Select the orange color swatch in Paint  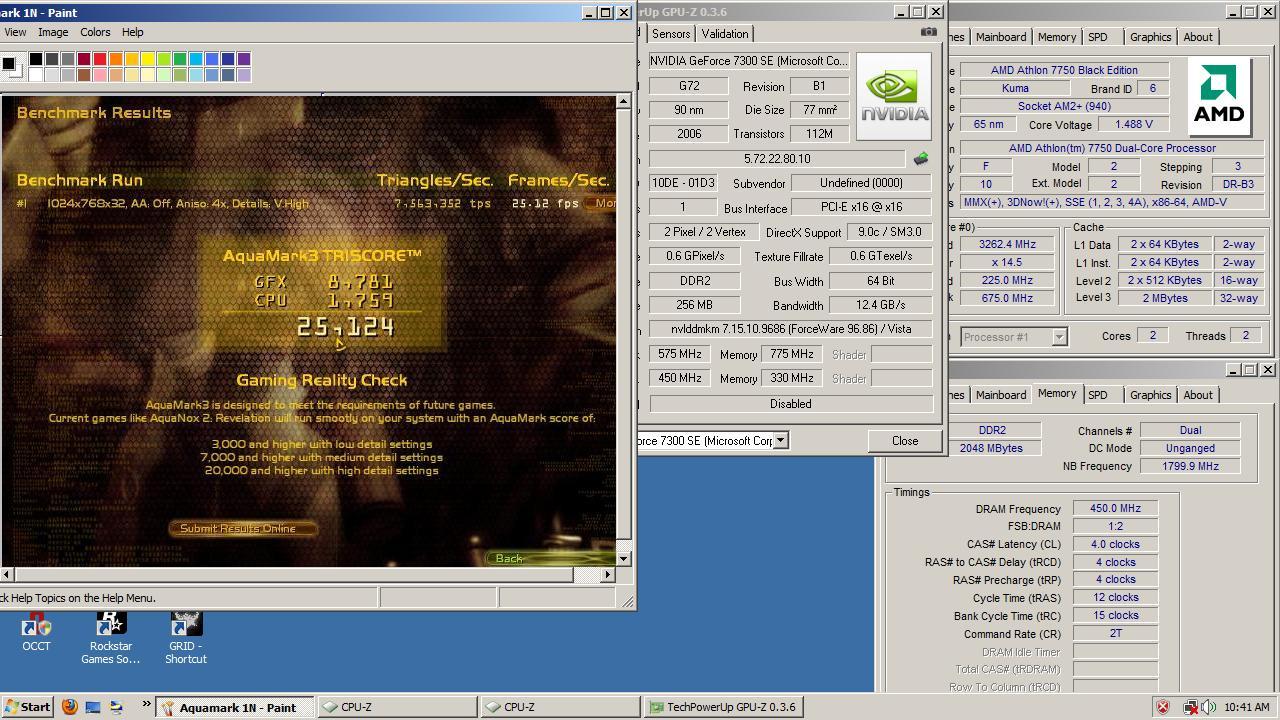pyautogui.click(x=116, y=59)
